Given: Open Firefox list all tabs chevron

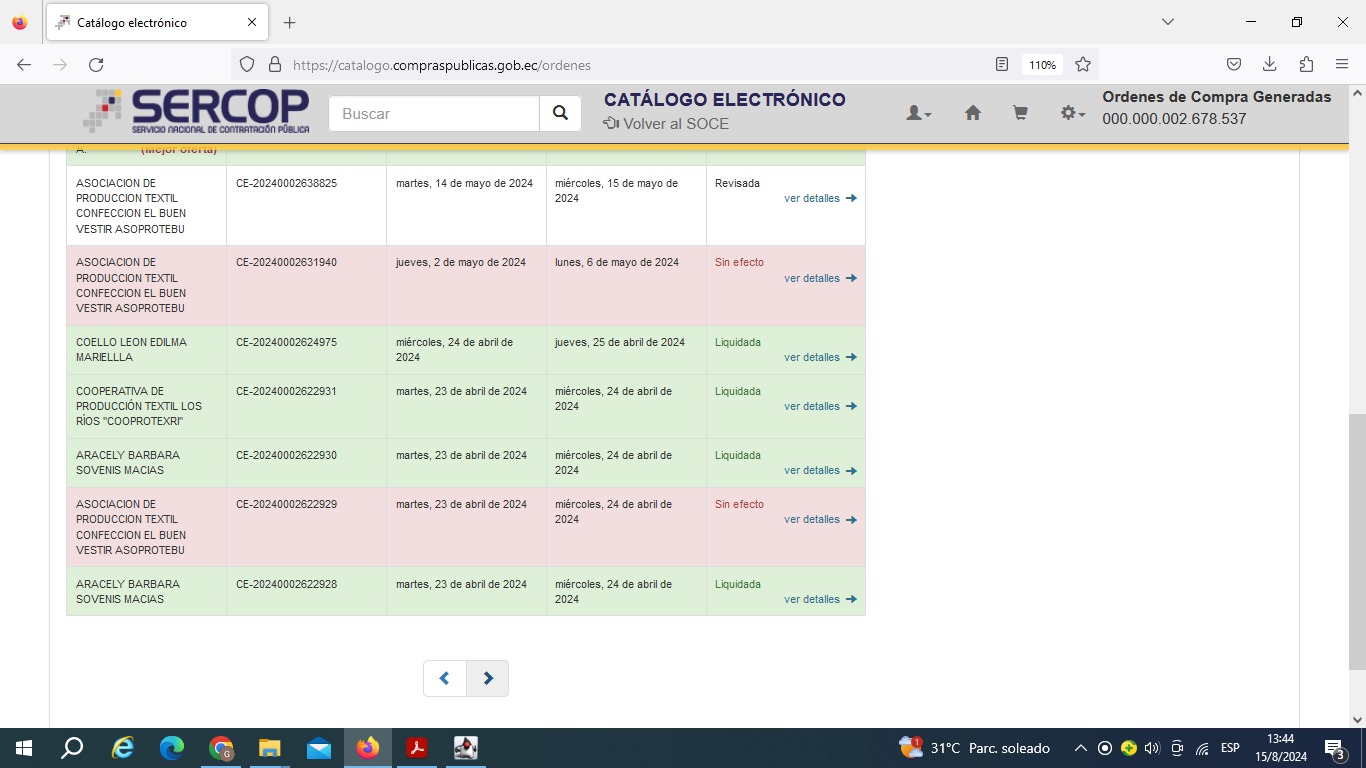Looking at the screenshot, I should click(x=1167, y=22).
